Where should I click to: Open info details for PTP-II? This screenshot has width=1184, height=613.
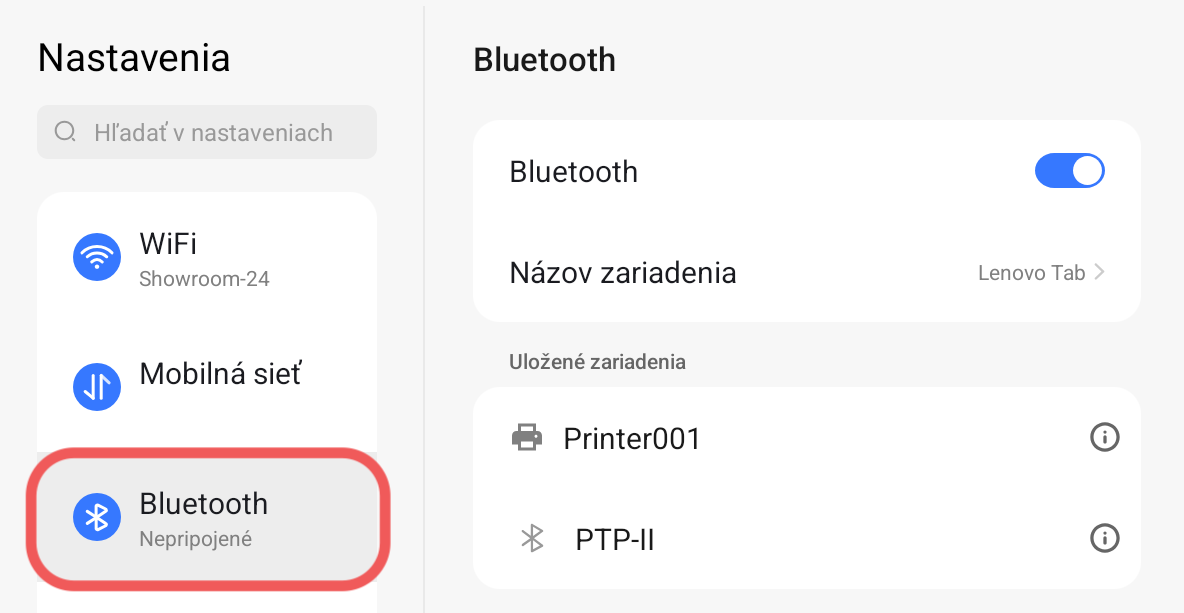coord(1104,539)
